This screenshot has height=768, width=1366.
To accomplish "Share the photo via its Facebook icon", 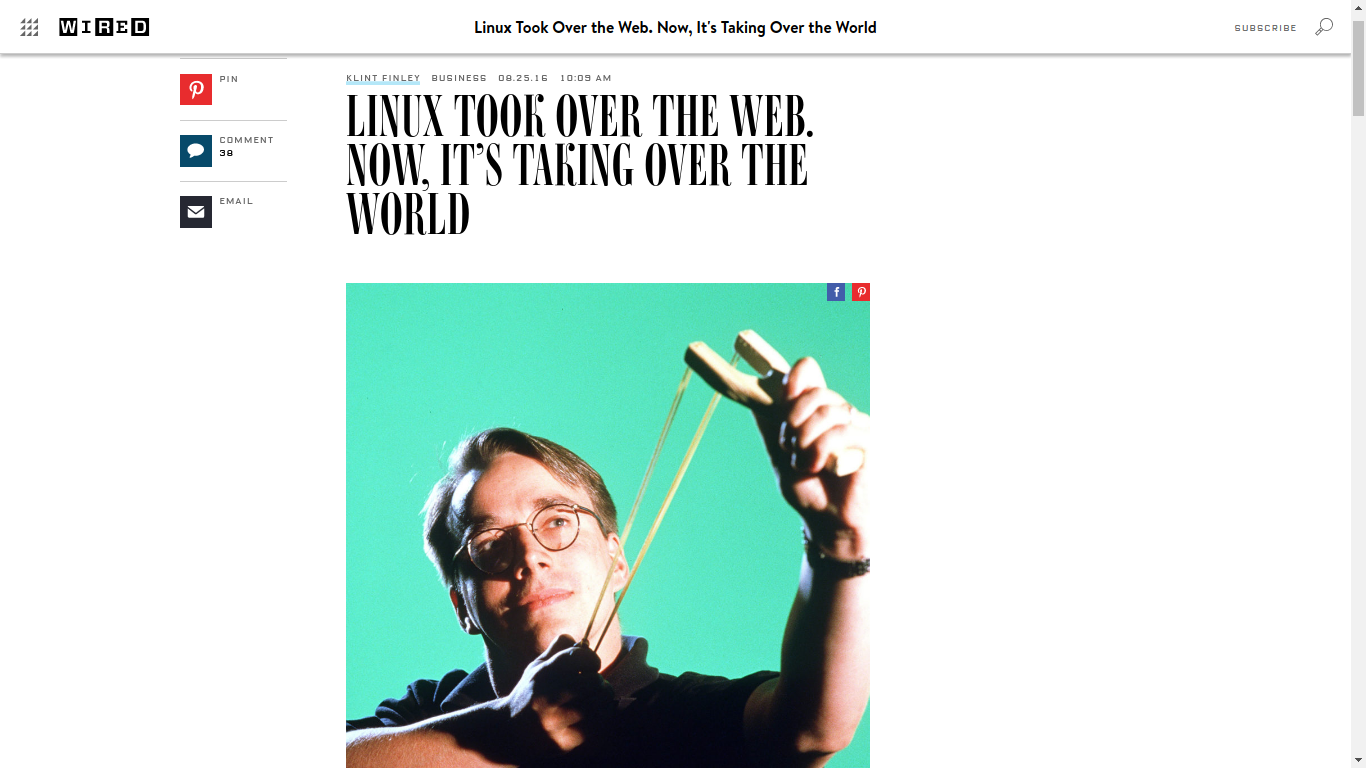I will (836, 292).
